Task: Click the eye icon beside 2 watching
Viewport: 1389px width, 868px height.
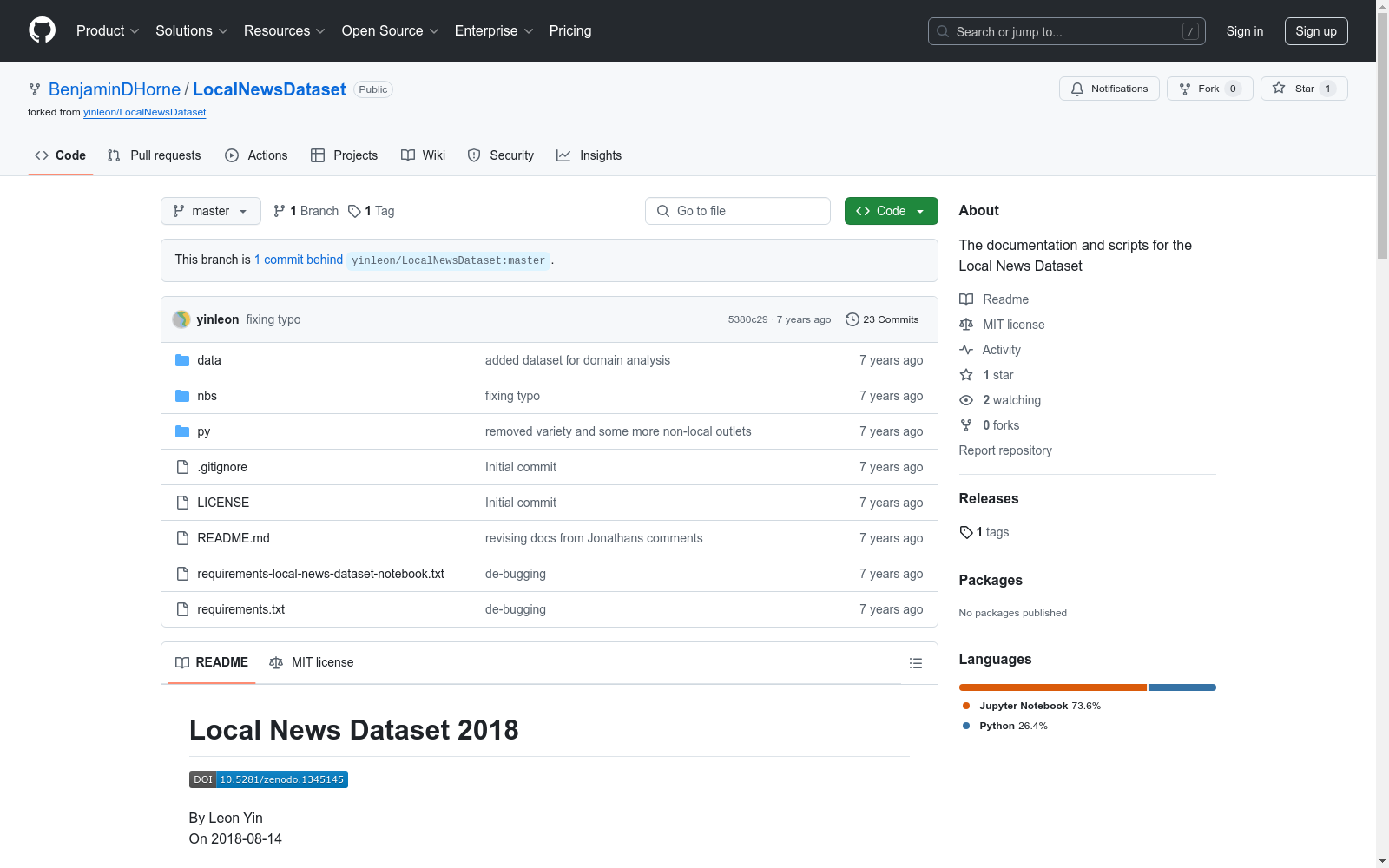Action: tap(966, 400)
